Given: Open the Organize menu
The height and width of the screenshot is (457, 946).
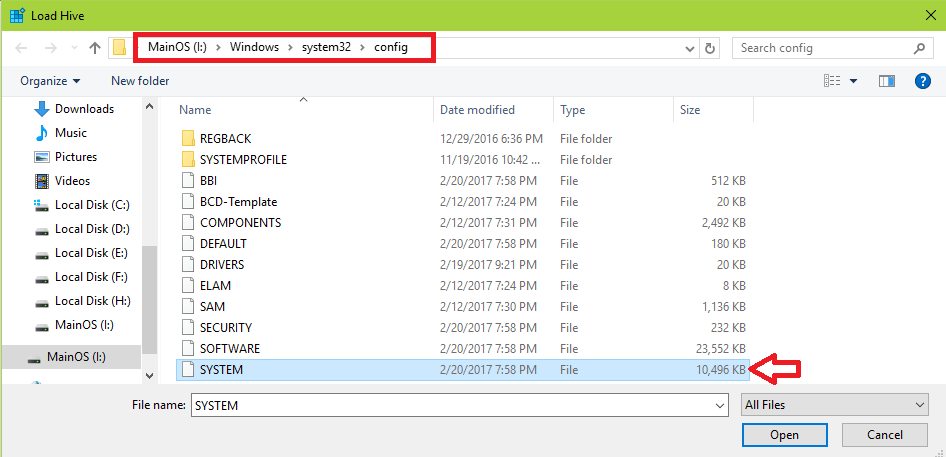Looking at the screenshot, I should click(x=50, y=81).
